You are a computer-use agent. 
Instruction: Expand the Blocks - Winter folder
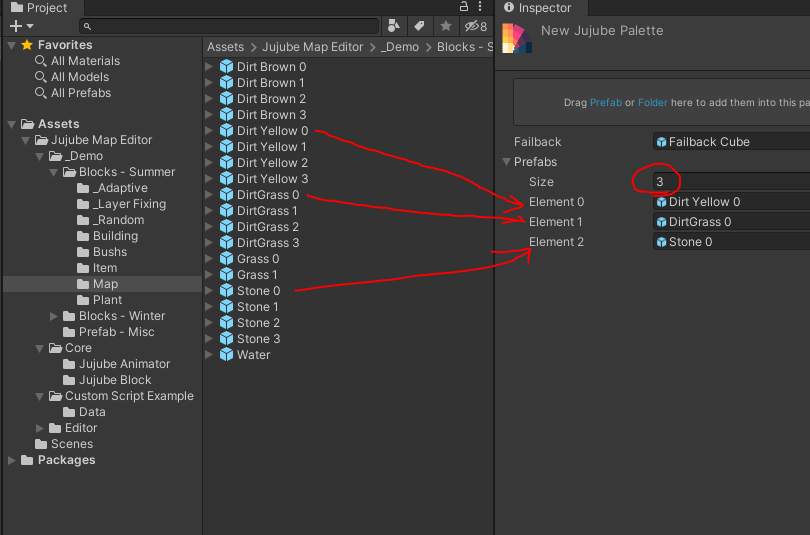[55, 316]
